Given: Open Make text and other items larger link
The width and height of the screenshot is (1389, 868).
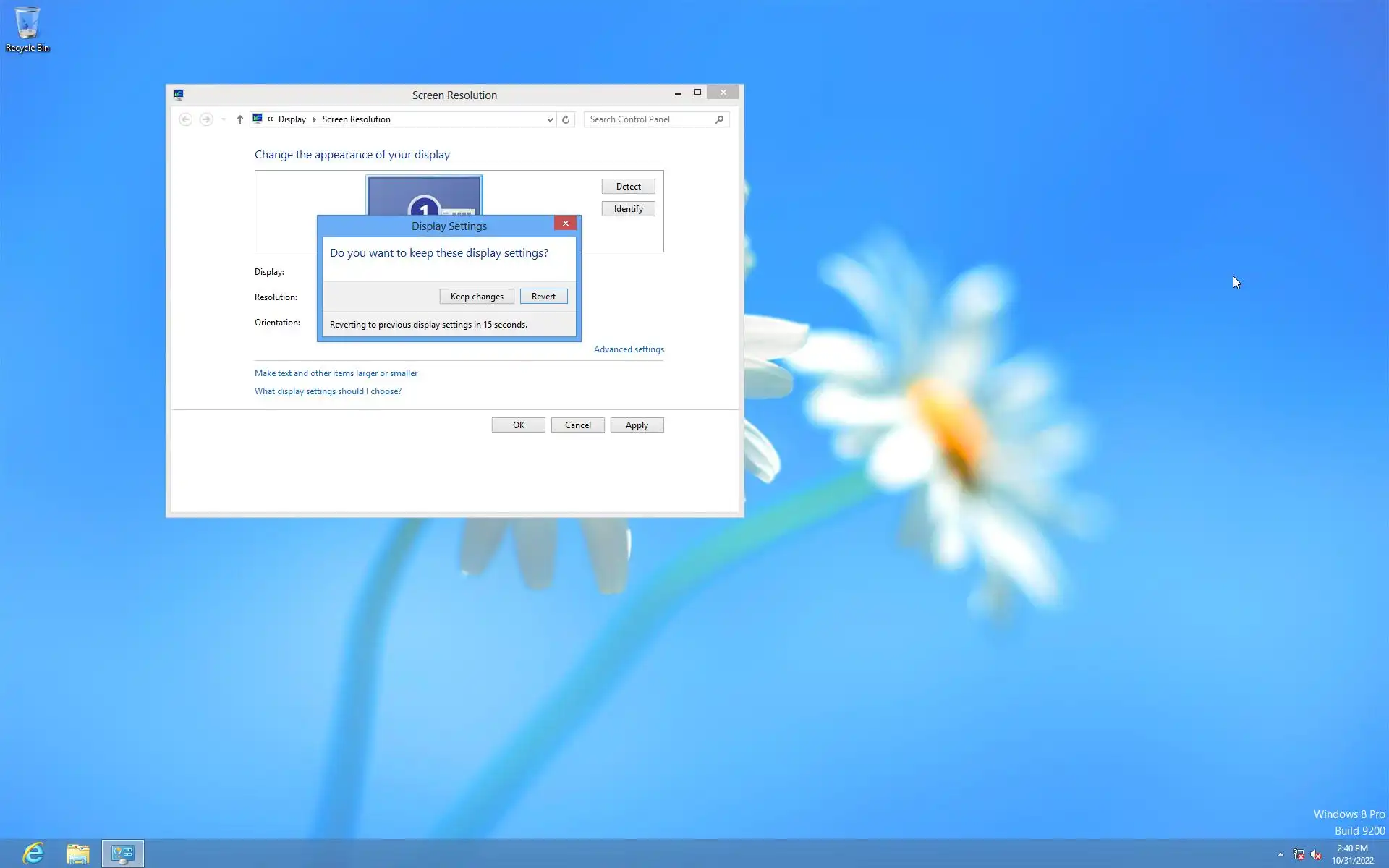Looking at the screenshot, I should (x=336, y=373).
